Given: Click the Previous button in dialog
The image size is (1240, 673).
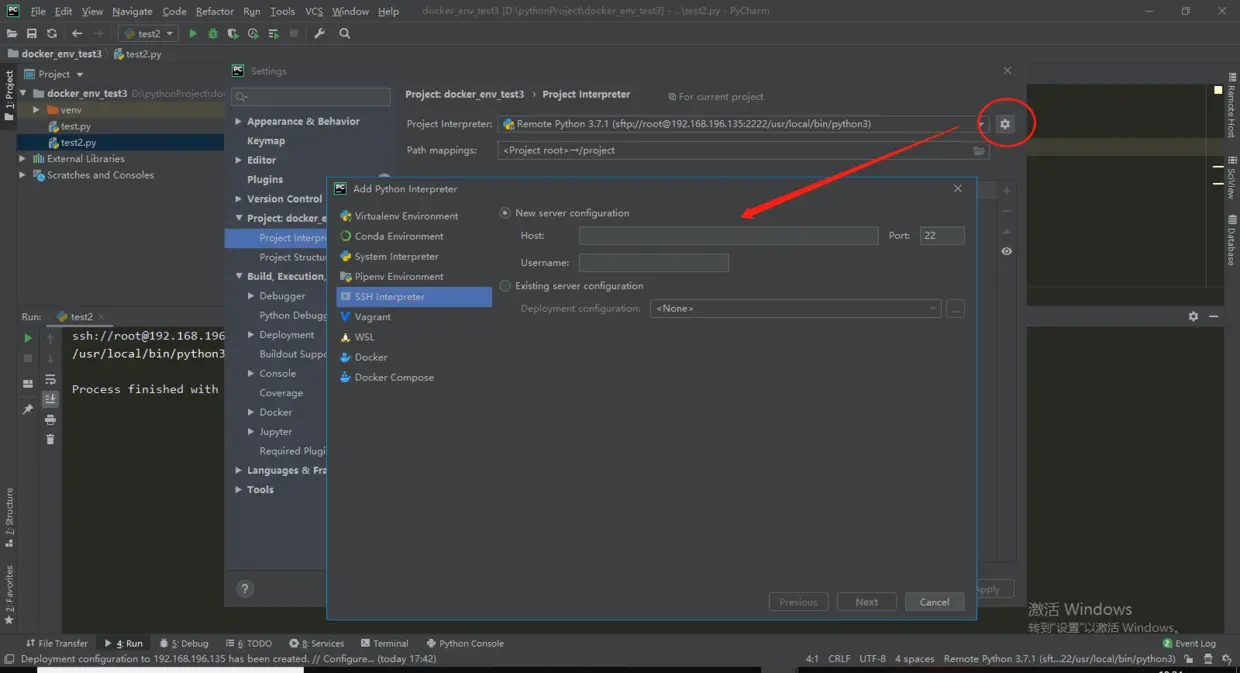Looking at the screenshot, I should pos(798,602).
